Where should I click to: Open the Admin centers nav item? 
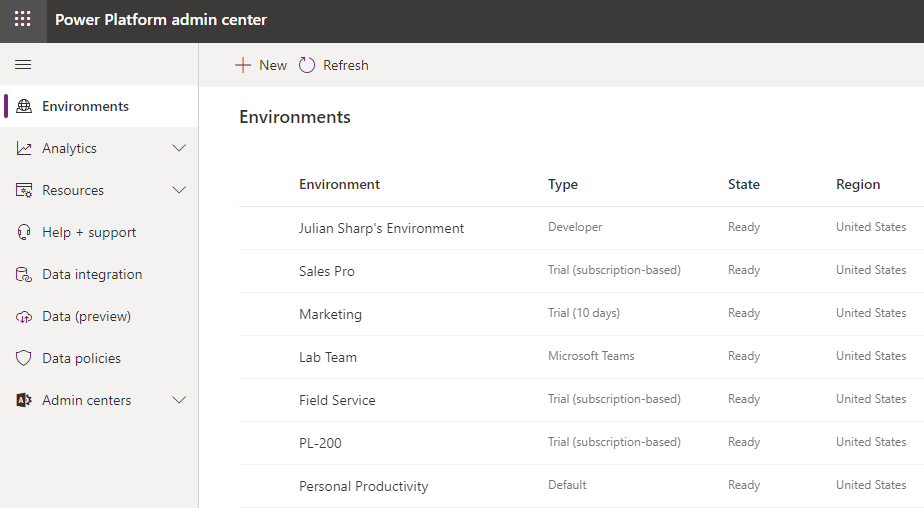(x=99, y=400)
